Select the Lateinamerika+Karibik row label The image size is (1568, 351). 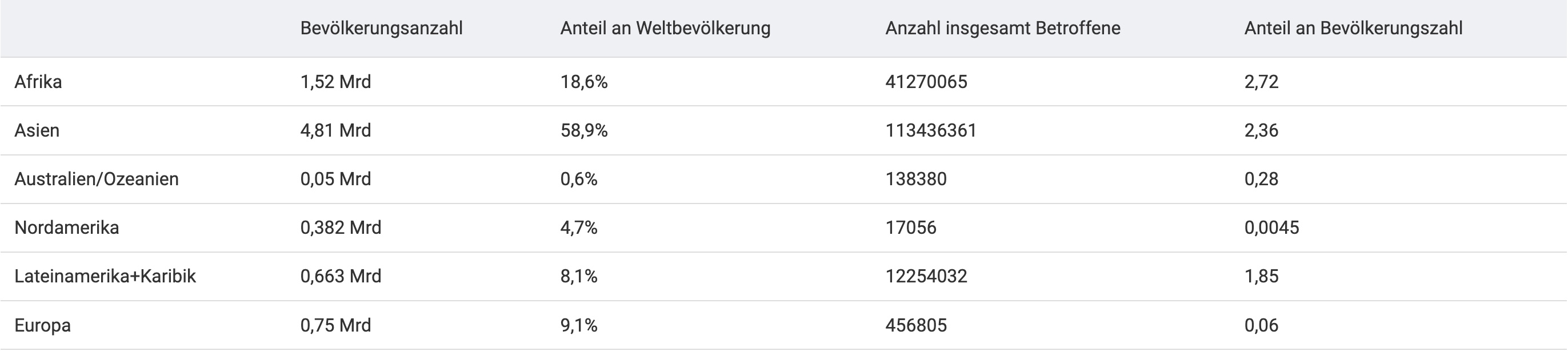pos(105,277)
